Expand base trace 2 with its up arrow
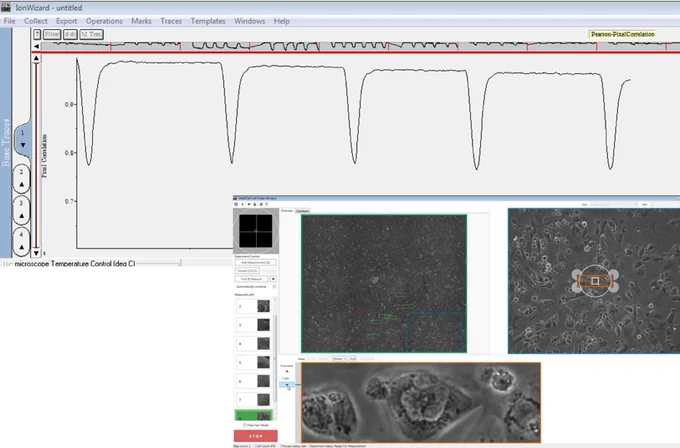Viewport: 680px width, 448px height. coord(22,184)
